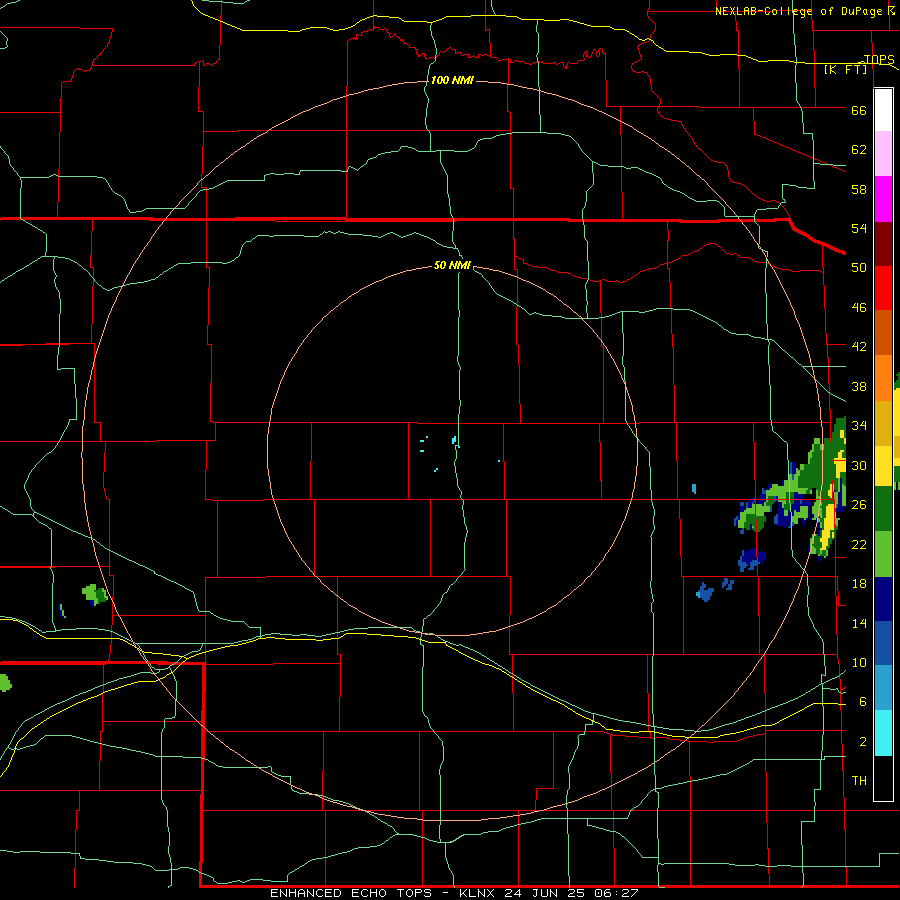Pick the navy blue legend swatch

pyautogui.click(x=883, y=599)
